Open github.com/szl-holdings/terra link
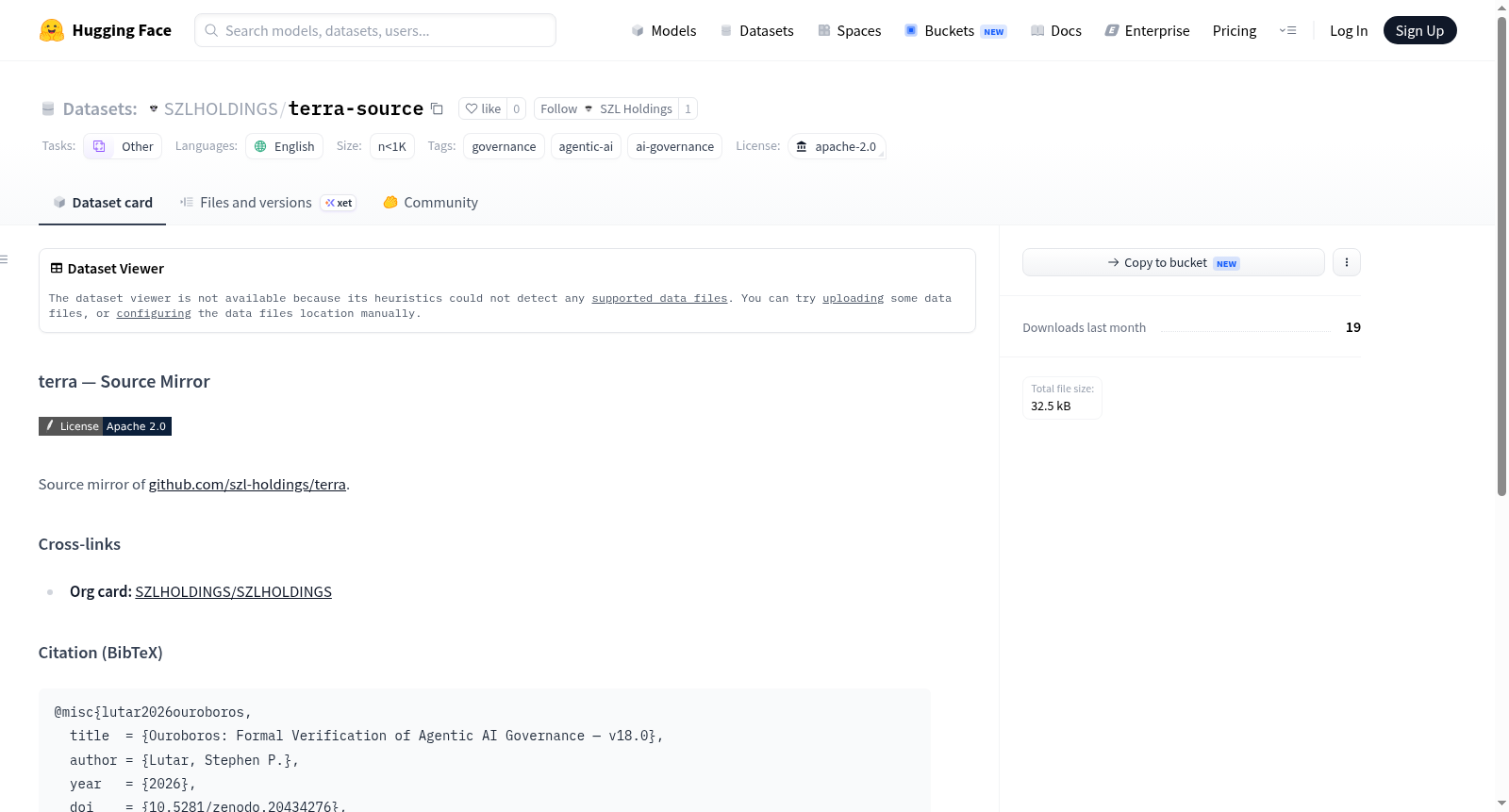The height and width of the screenshot is (812, 1509). coord(247,484)
